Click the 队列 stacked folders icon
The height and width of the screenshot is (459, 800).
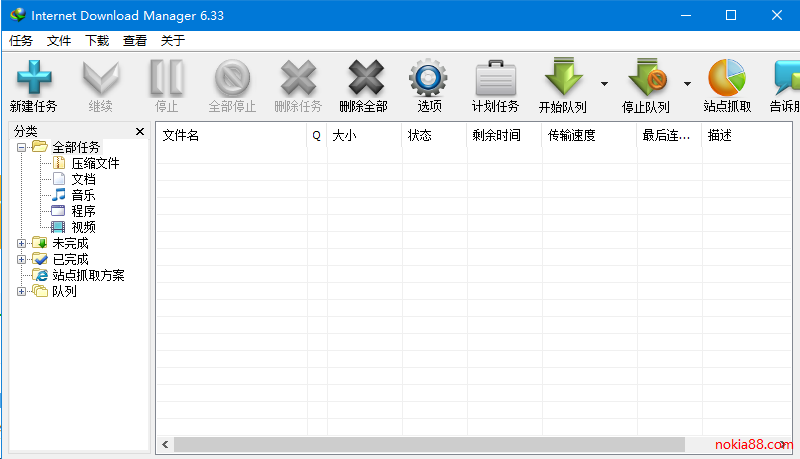[x=40, y=291]
